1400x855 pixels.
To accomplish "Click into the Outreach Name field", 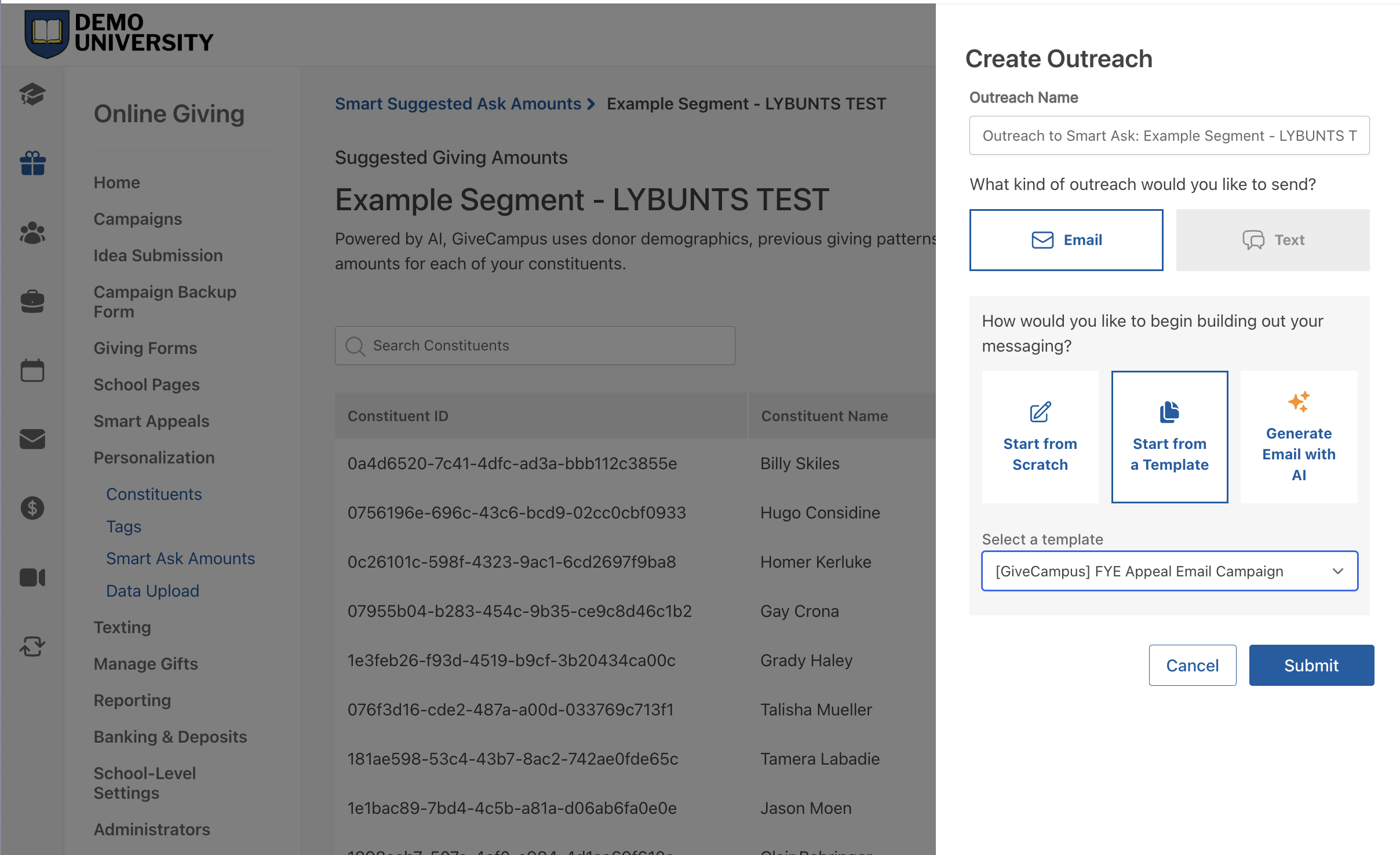I will 1169,136.
